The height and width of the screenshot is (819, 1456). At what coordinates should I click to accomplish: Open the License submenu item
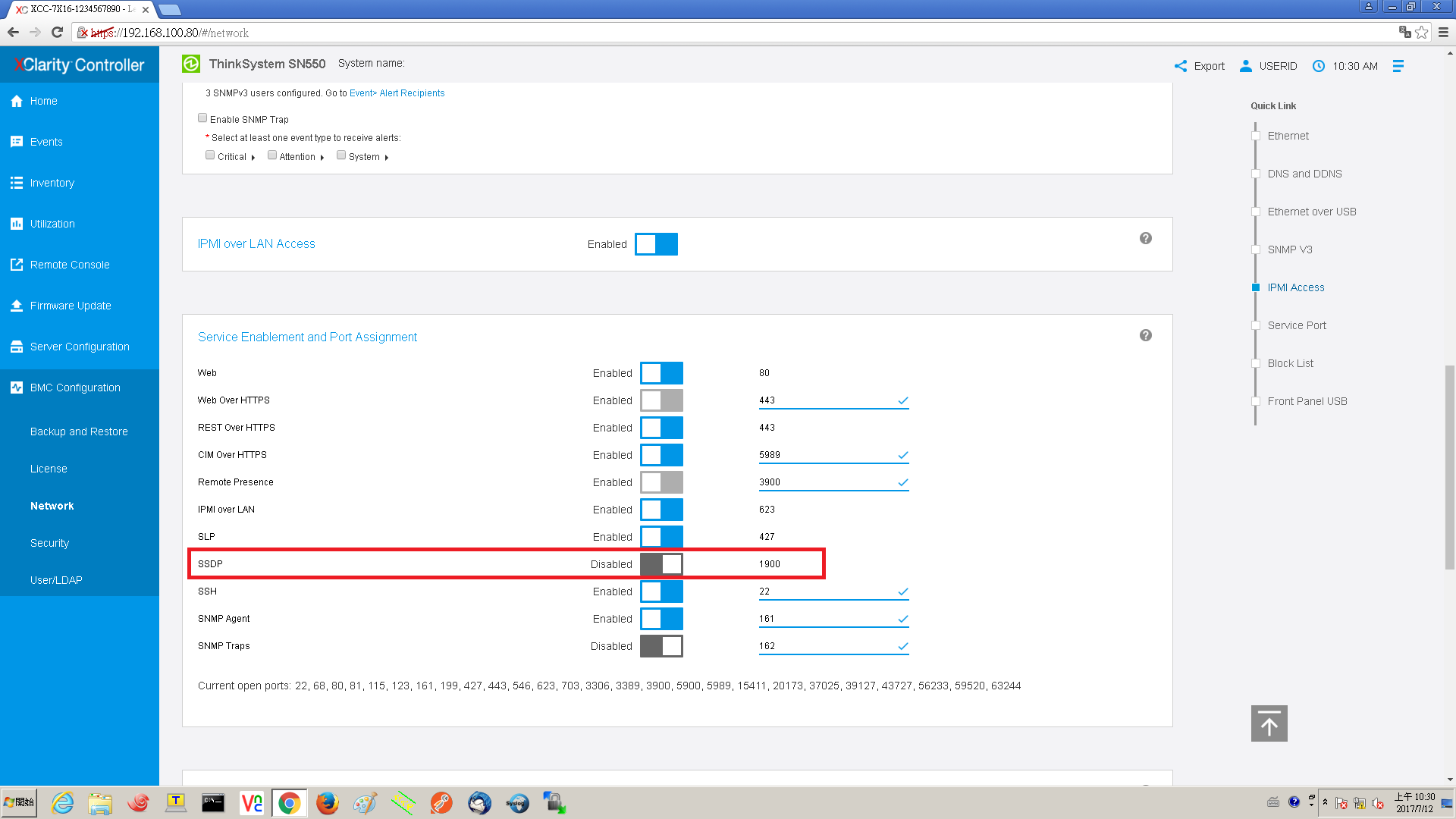[x=49, y=469]
